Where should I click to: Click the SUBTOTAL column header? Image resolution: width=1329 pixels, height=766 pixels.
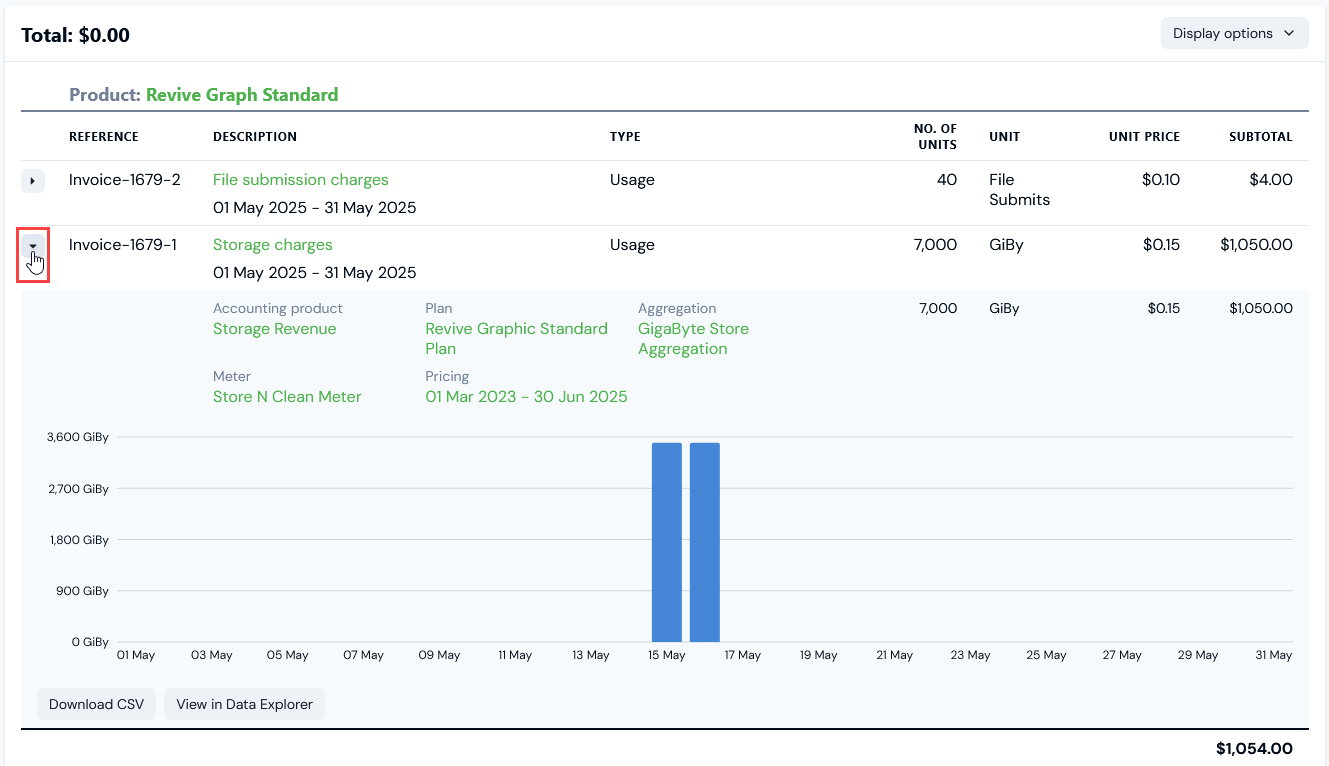pos(1261,137)
